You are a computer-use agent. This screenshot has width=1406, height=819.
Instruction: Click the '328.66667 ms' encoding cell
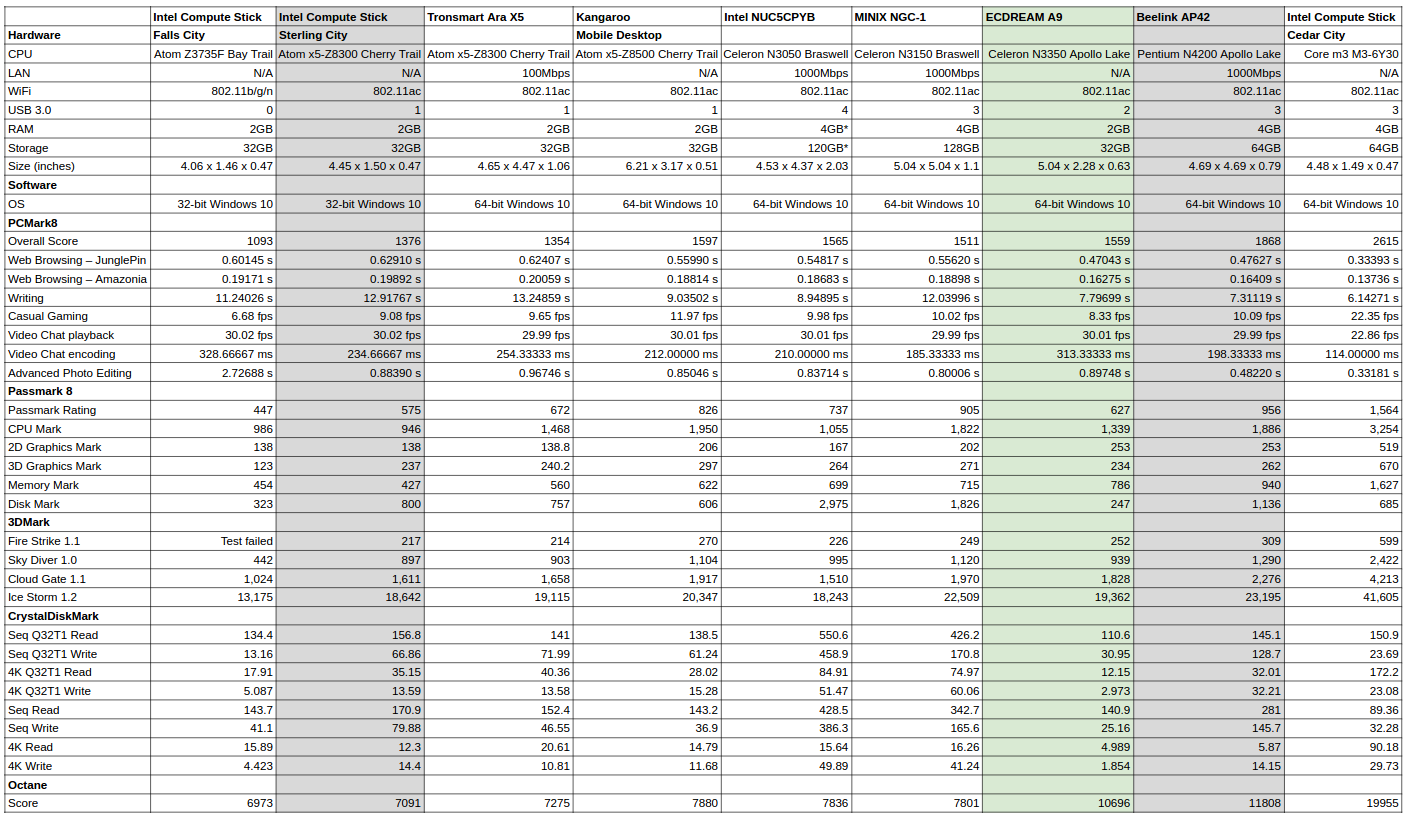(x=213, y=354)
